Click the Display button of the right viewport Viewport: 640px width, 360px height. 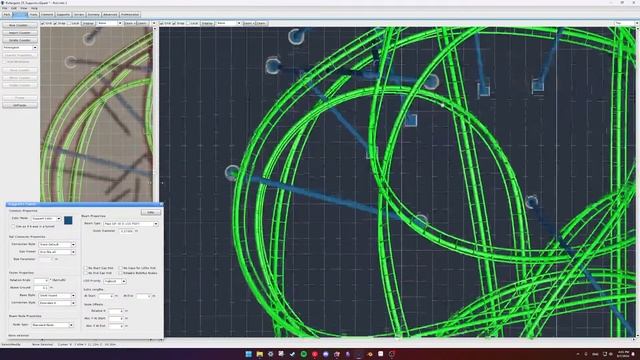[207, 23]
